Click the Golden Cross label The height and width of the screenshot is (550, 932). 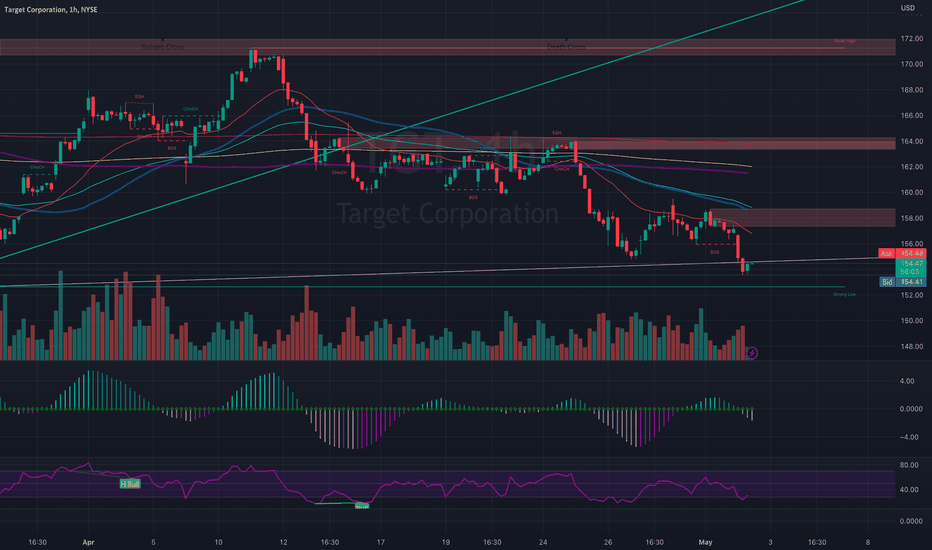tap(162, 47)
